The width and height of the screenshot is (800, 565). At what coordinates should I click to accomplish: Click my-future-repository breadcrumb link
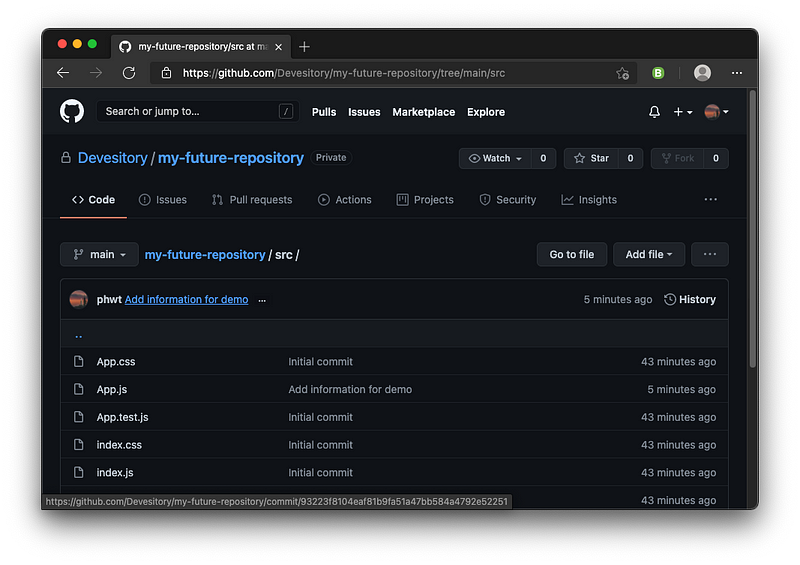(x=205, y=255)
